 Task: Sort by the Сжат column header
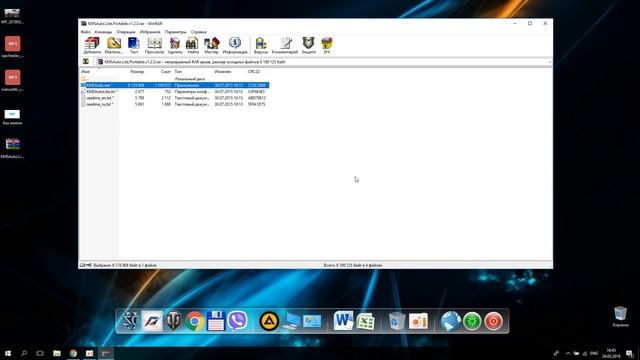(166, 71)
